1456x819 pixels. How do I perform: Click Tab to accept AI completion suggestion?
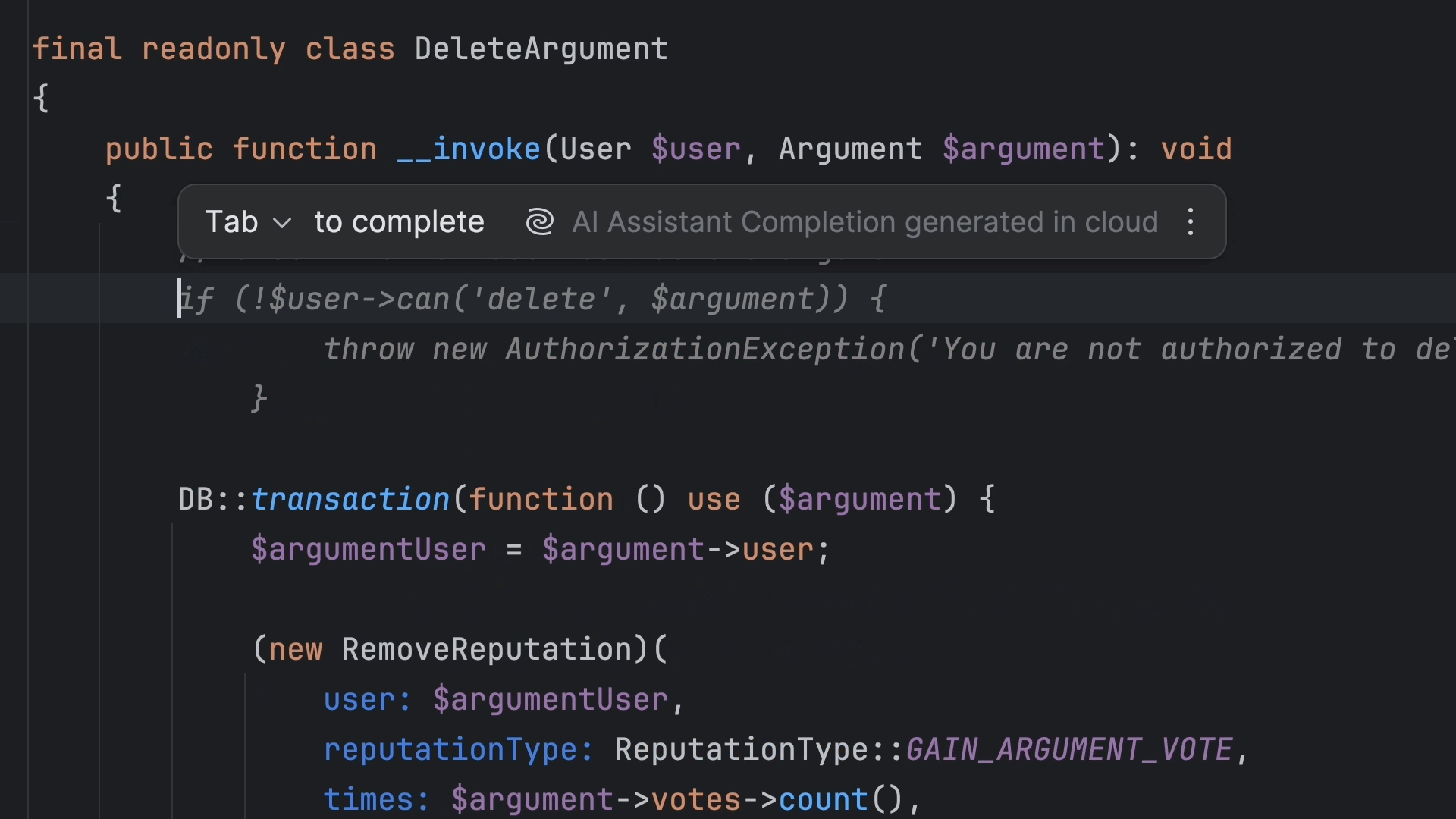pyautogui.click(x=230, y=222)
